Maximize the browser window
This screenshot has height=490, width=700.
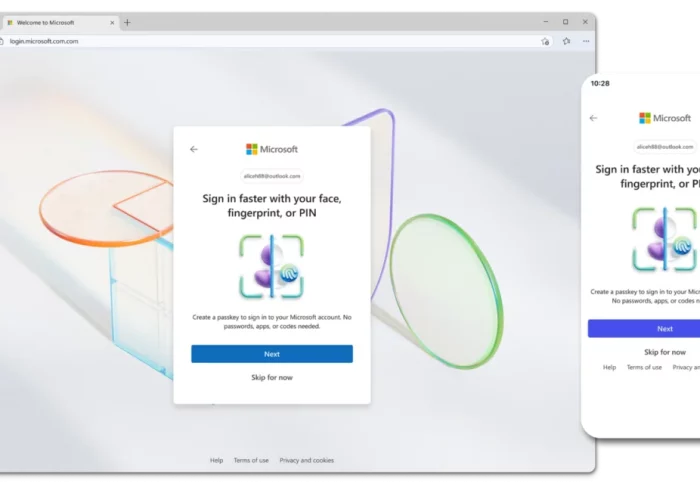point(566,21)
